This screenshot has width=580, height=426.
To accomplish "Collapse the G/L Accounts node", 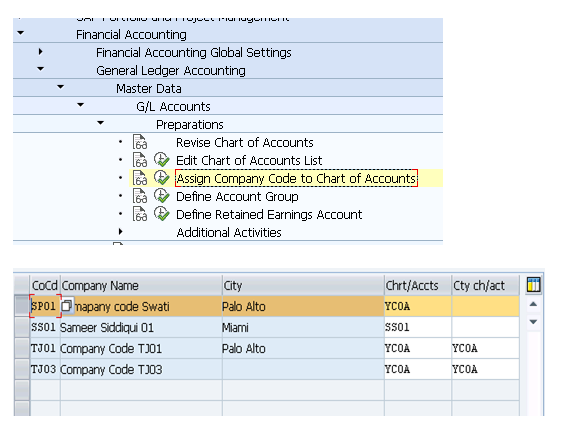I will point(81,105).
